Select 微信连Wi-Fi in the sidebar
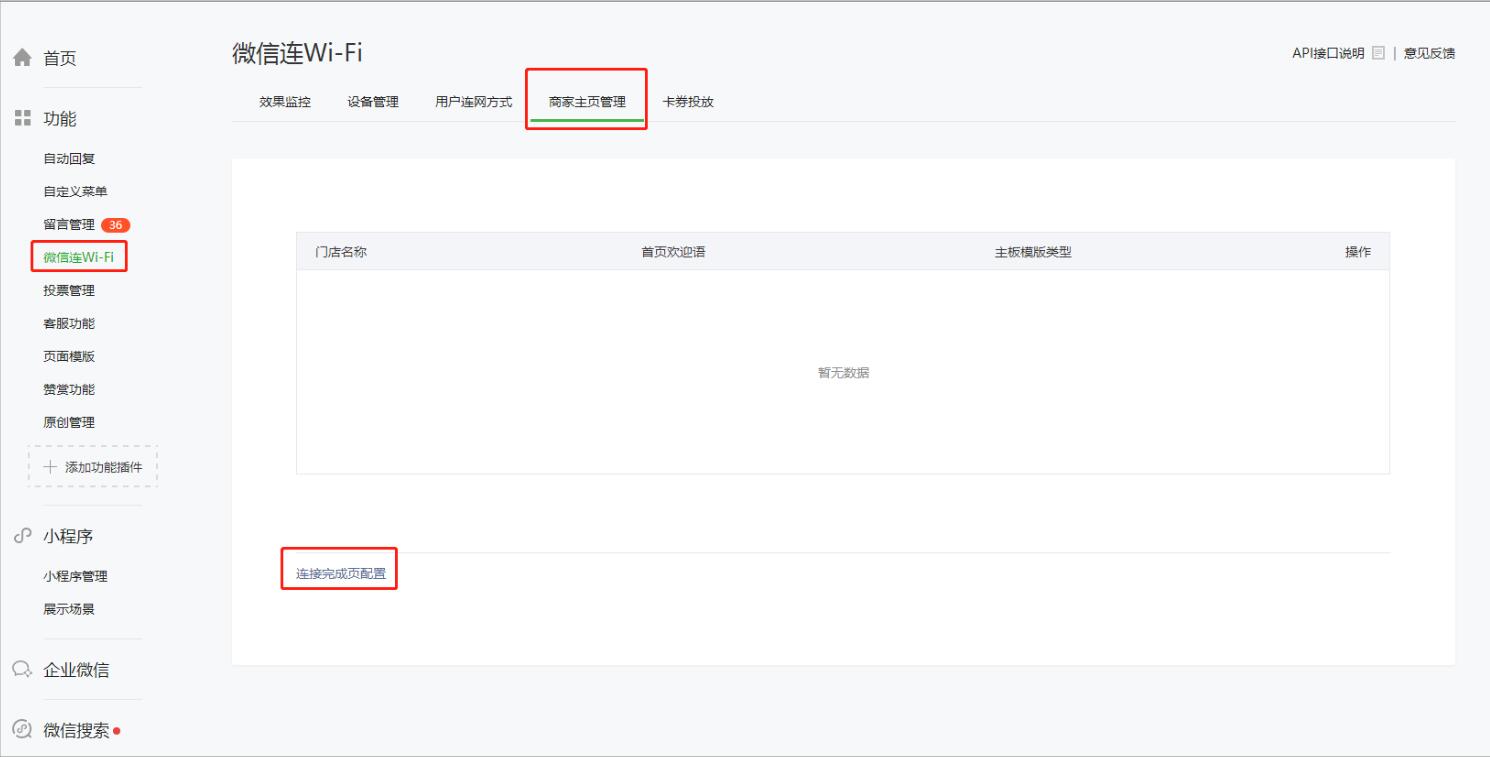This screenshot has height=757, width=1490. coord(78,258)
